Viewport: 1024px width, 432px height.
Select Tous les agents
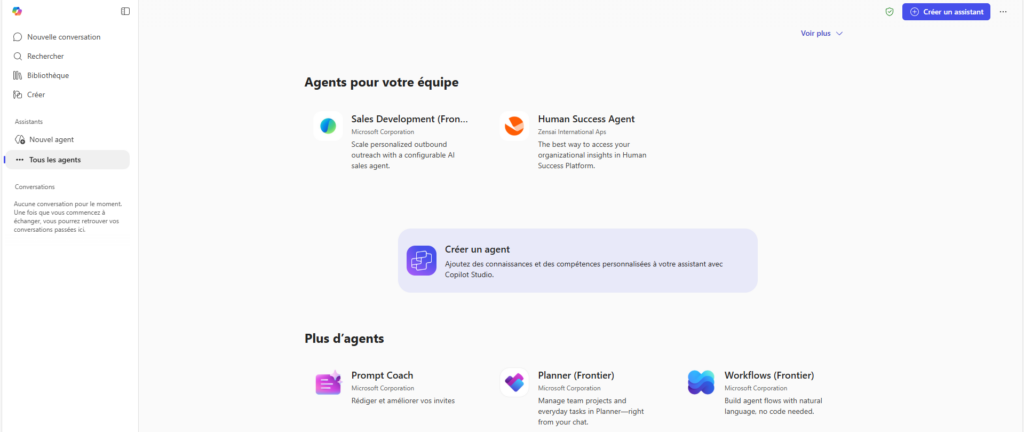point(55,160)
